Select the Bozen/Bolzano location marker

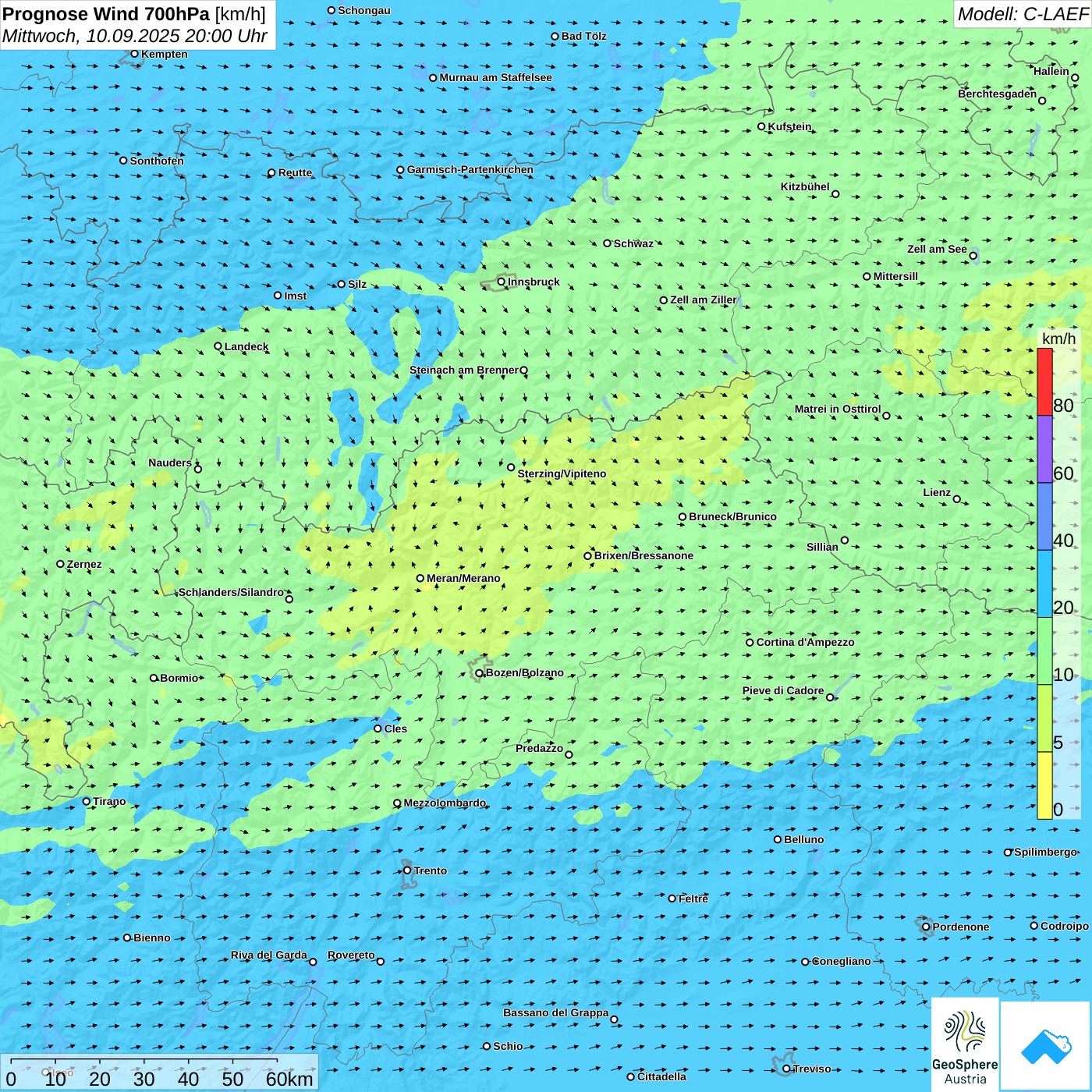point(479,673)
